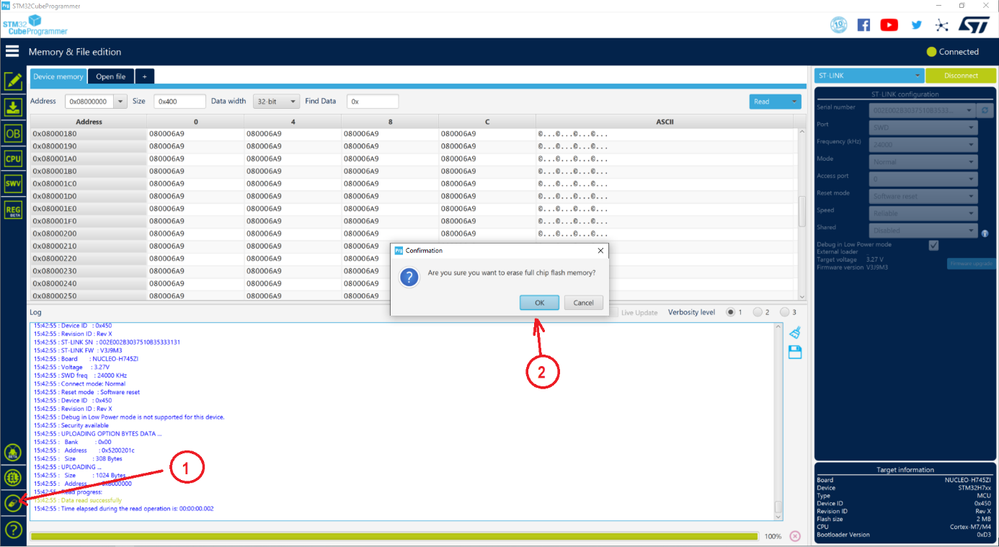Click the green progress bar
Image resolution: width=999 pixels, height=547 pixels.
[x=394, y=536]
